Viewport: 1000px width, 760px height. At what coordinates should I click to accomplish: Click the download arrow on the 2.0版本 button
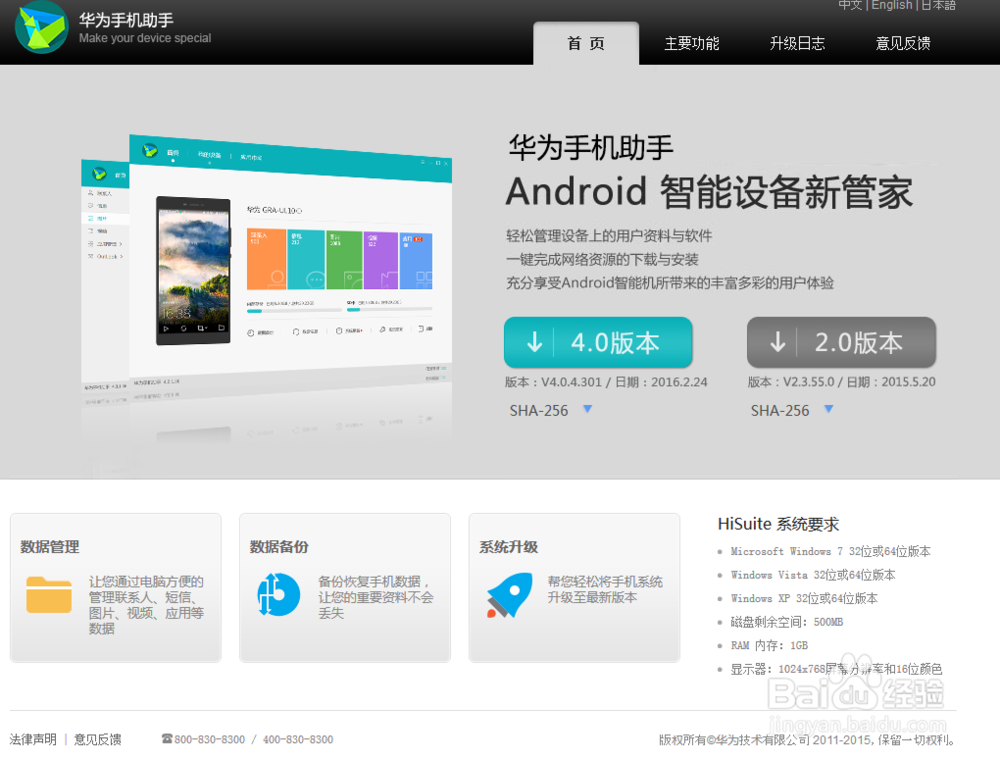point(778,342)
